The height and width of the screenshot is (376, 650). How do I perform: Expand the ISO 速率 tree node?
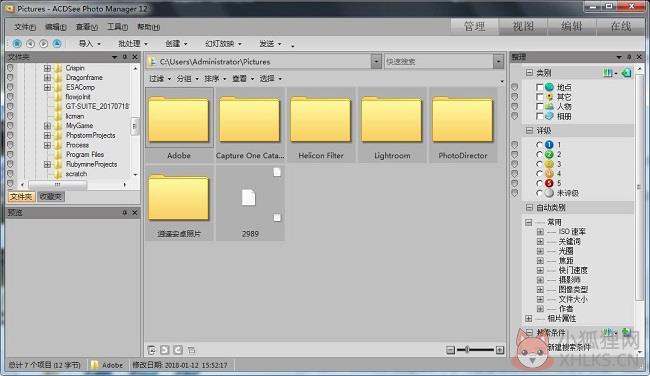click(540, 232)
